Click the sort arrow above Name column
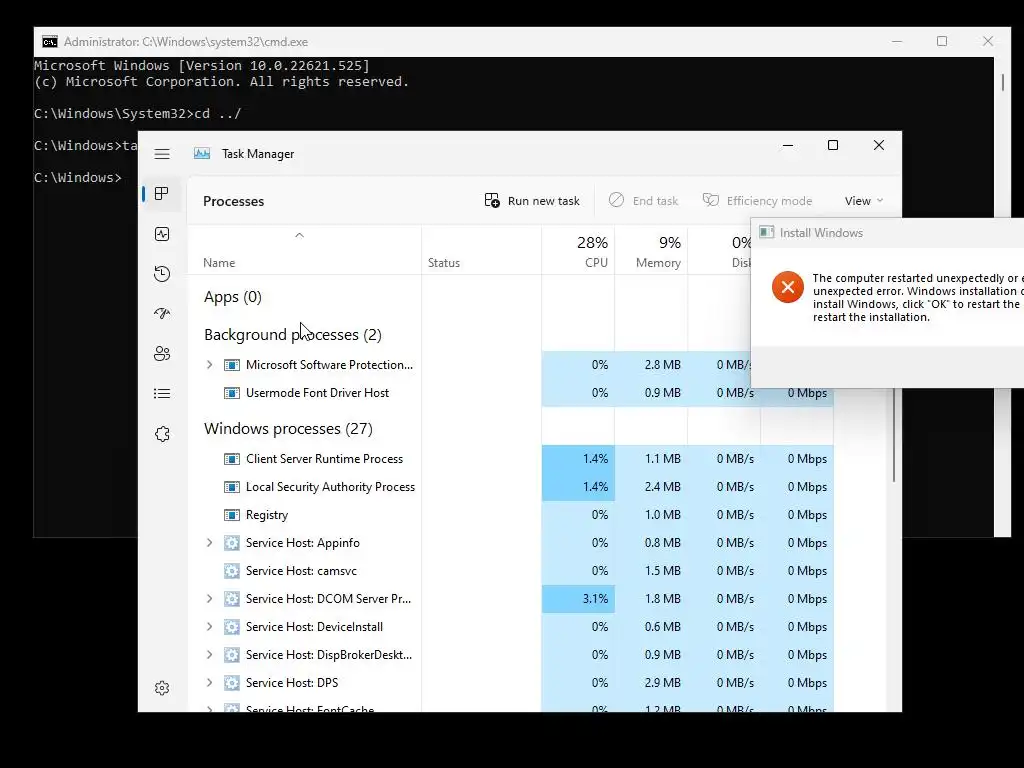Viewport: 1024px width, 768px height. [x=300, y=235]
